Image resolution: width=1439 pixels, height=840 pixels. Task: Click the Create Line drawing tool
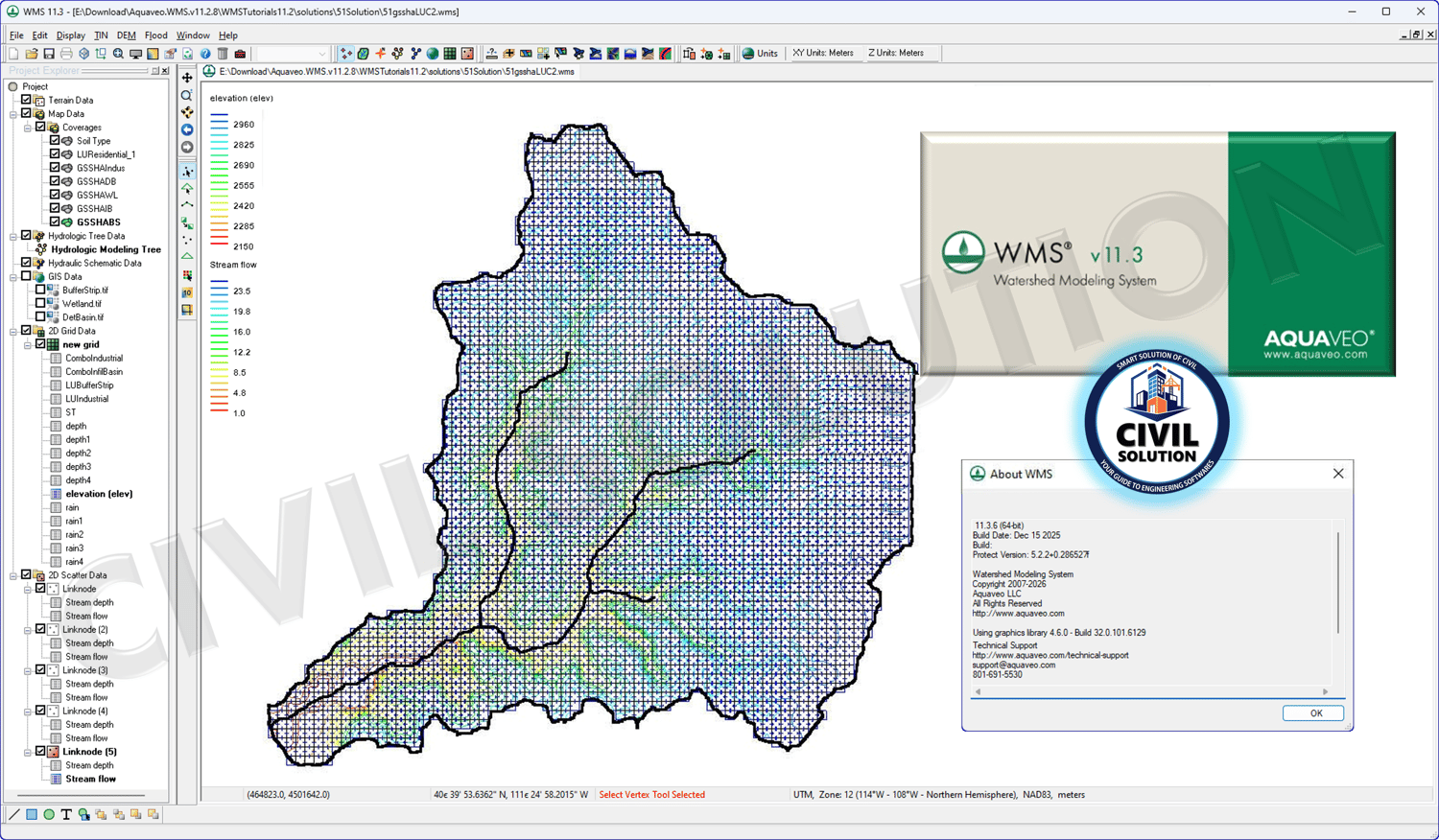point(14,814)
